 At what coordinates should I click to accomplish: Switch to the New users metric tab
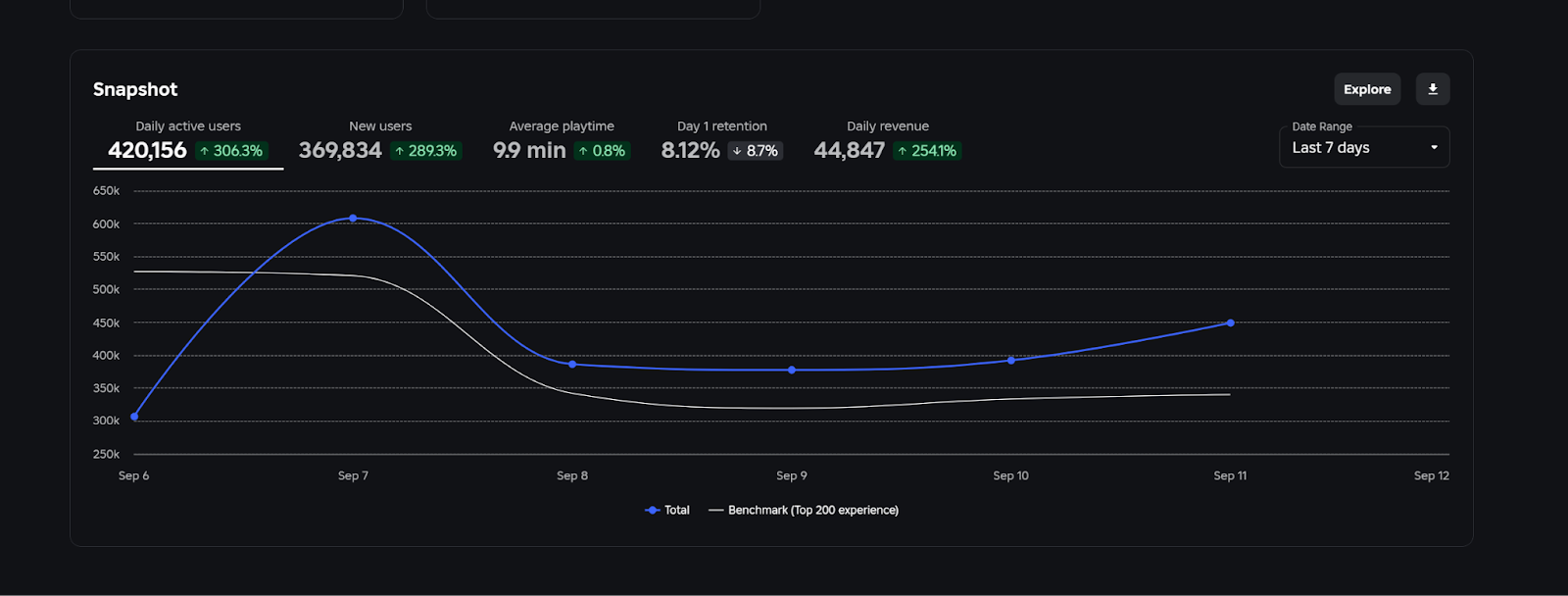(379, 140)
